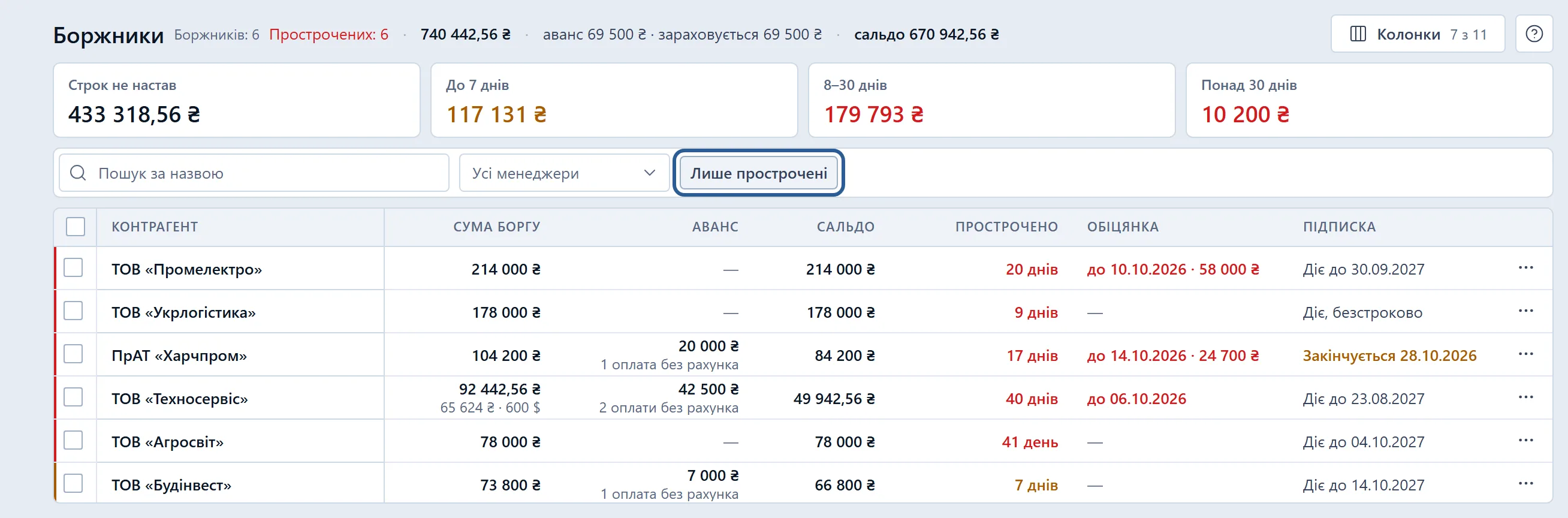Select the «Строк не настав» summary card
1568x518 pixels.
tap(237, 101)
